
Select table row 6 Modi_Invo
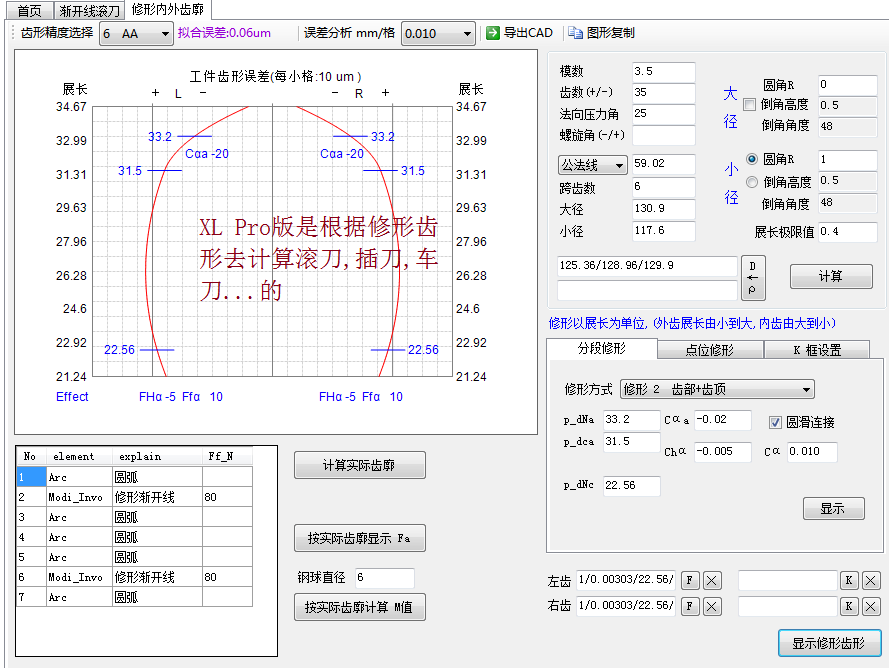coord(134,577)
